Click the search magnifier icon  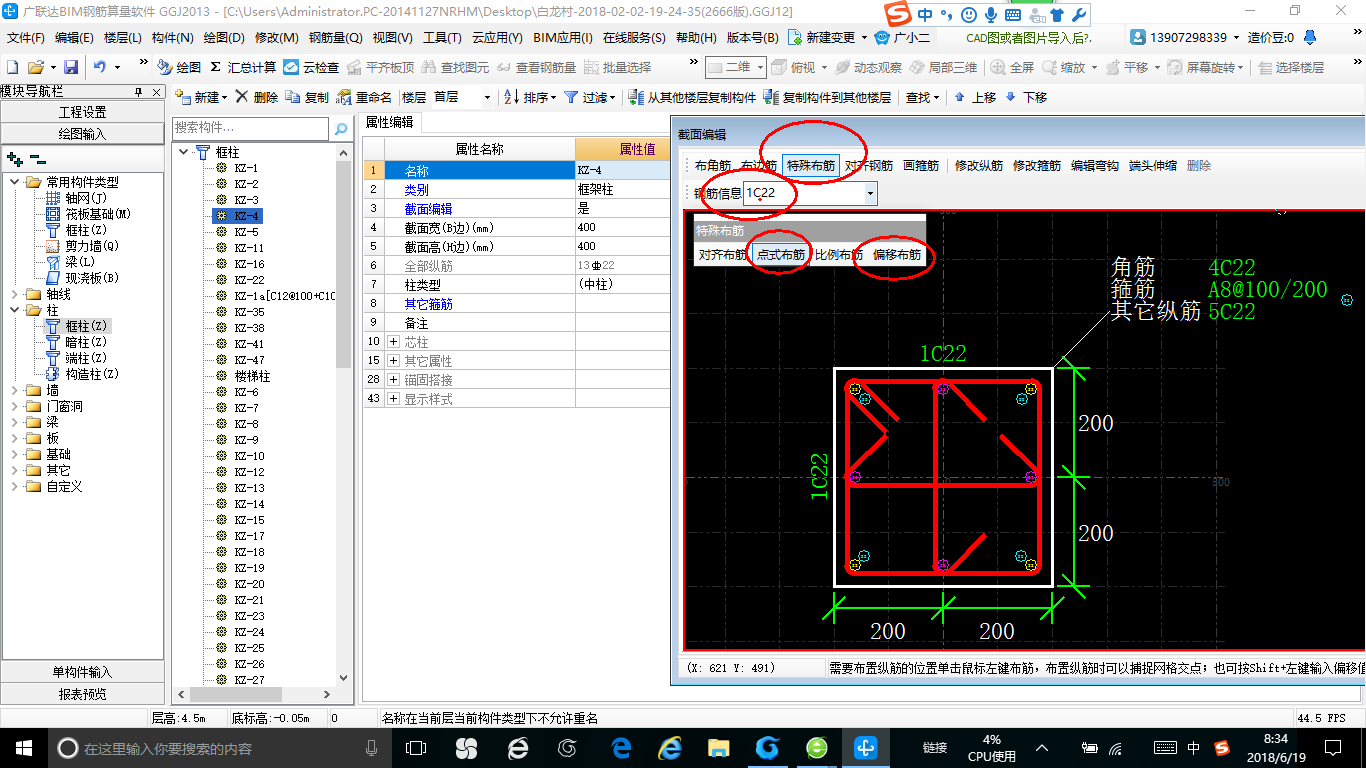pos(341,128)
